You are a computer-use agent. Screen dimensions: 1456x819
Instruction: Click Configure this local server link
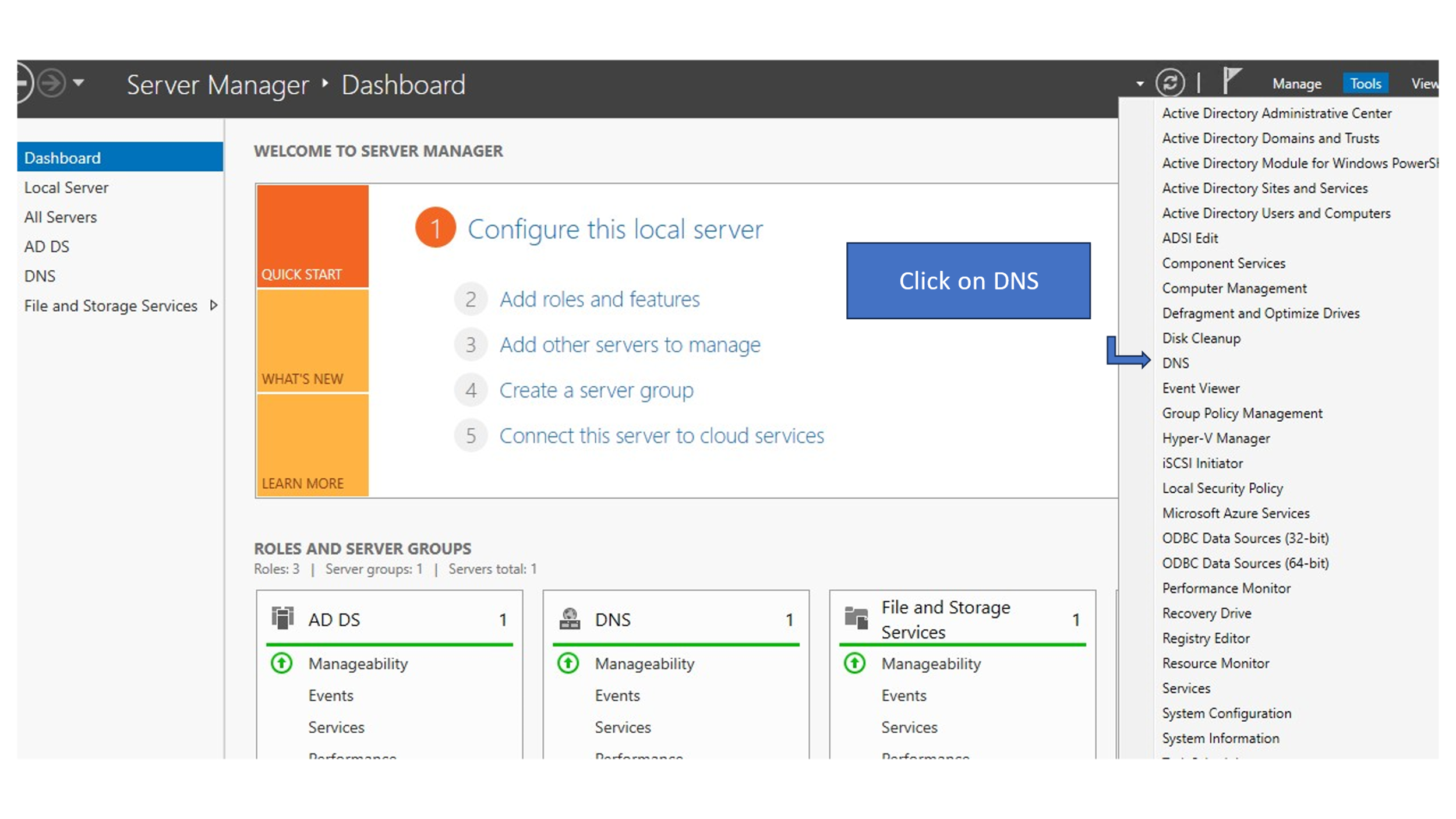[615, 229]
